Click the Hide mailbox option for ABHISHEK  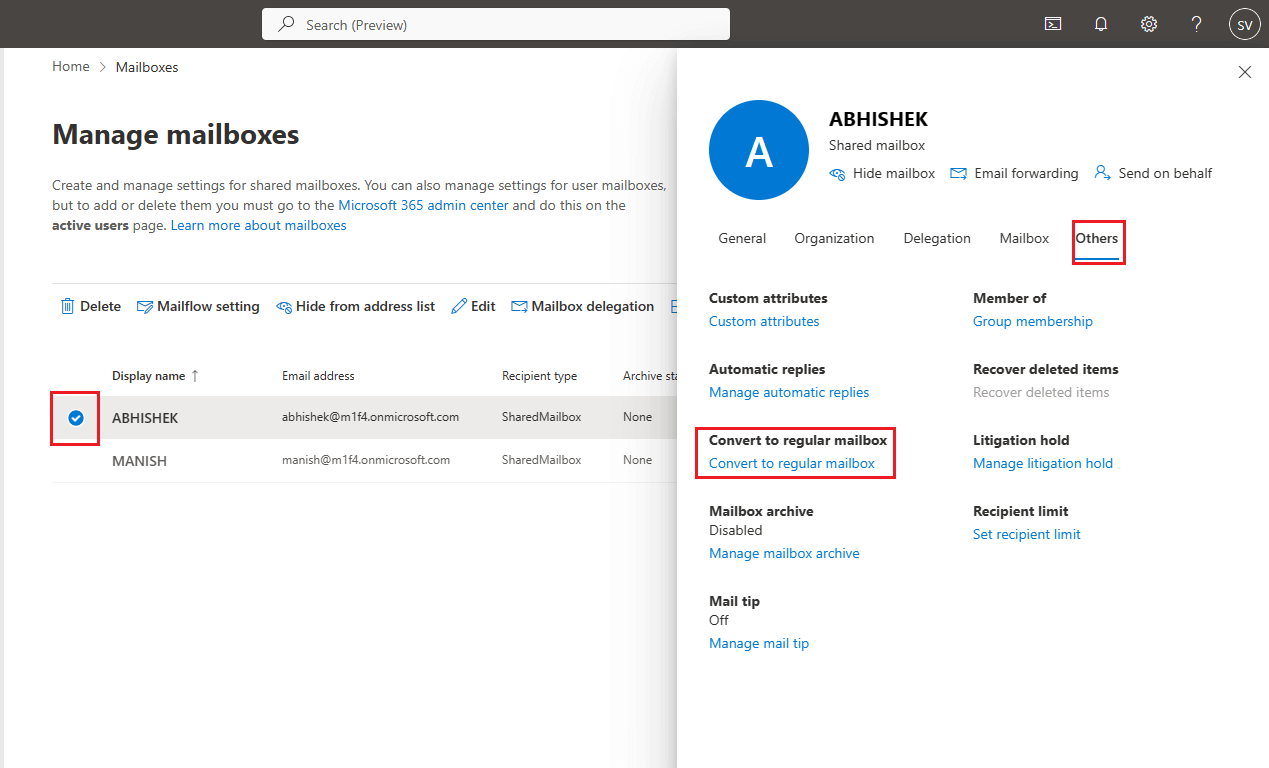pos(882,173)
